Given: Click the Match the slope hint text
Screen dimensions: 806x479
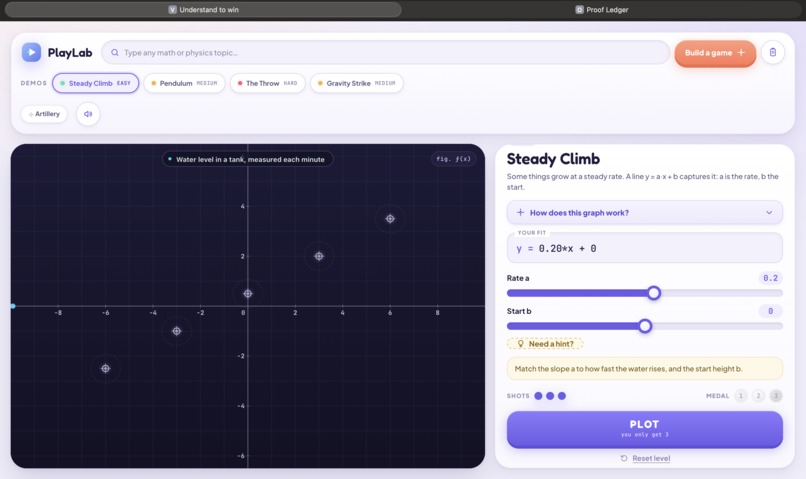Looking at the screenshot, I should (x=628, y=369).
